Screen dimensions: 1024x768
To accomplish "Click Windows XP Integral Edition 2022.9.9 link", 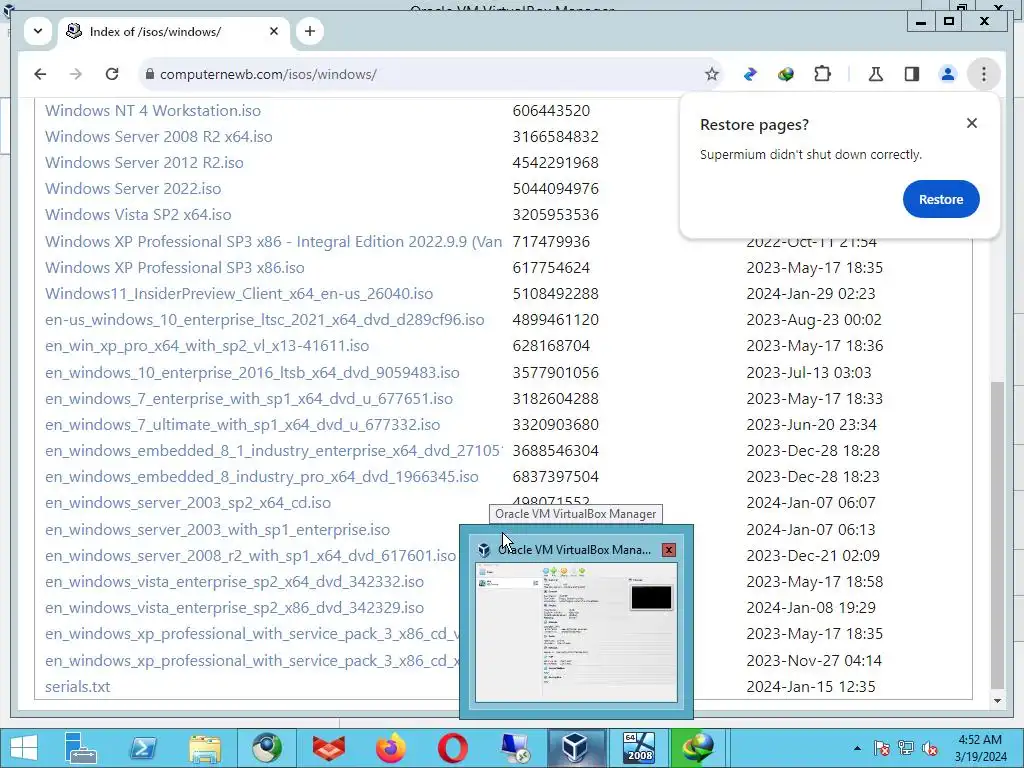I will click(274, 242).
